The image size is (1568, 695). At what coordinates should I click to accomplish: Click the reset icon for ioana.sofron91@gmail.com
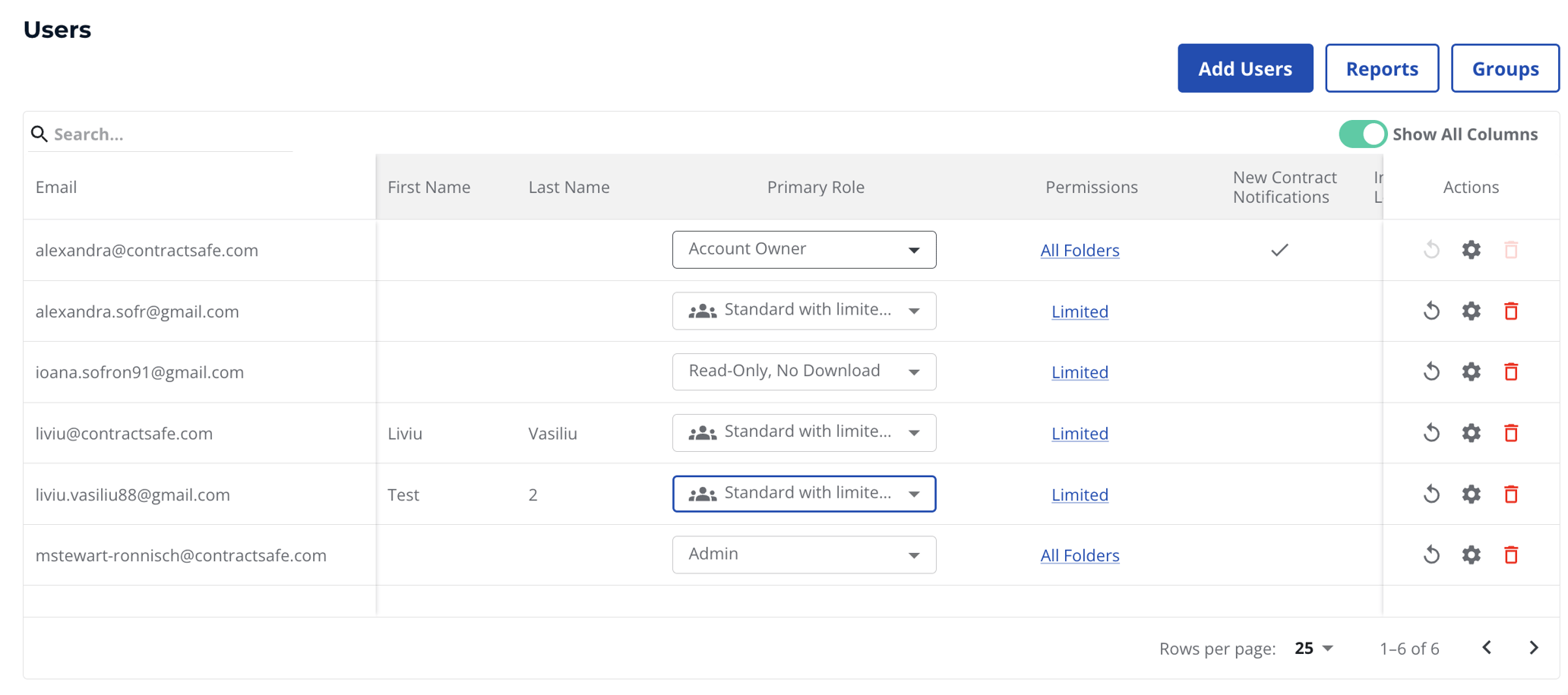(x=1431, y=371)
